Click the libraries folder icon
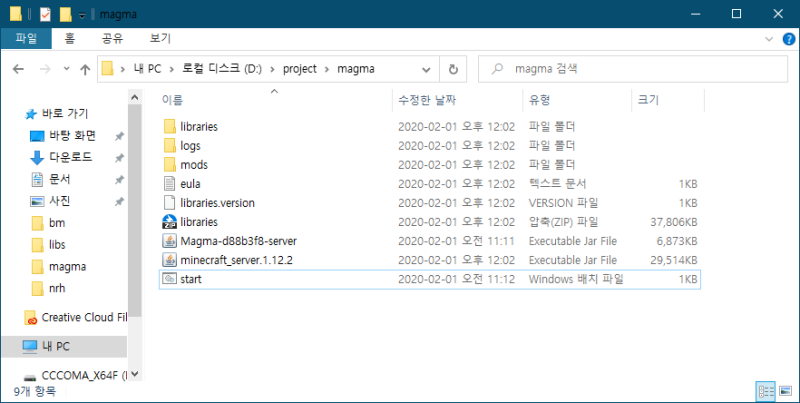 tap(170, 127)
